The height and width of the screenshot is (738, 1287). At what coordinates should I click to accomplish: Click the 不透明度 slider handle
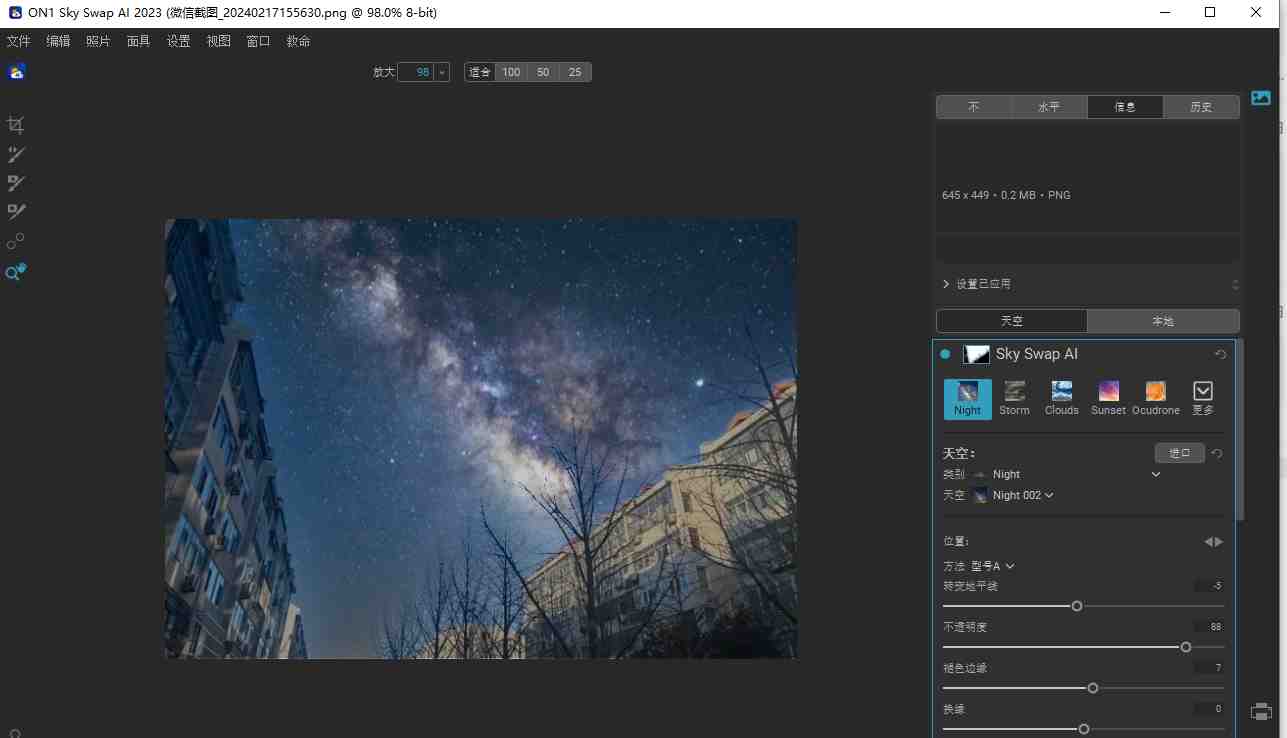[x=1185, y=647]
